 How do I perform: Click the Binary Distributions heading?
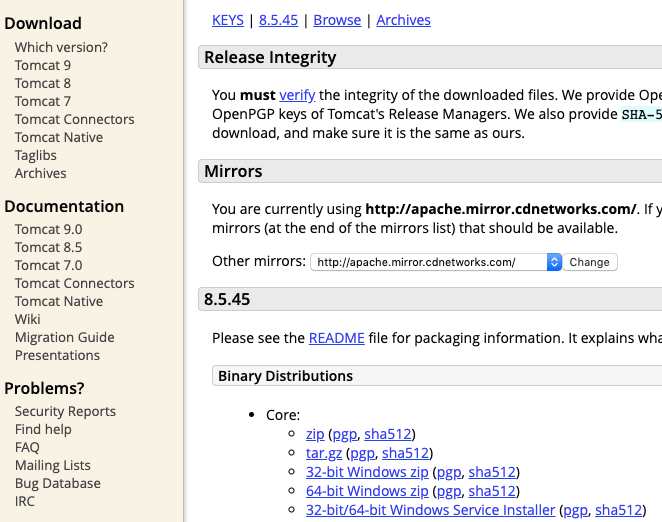point(285,376)
